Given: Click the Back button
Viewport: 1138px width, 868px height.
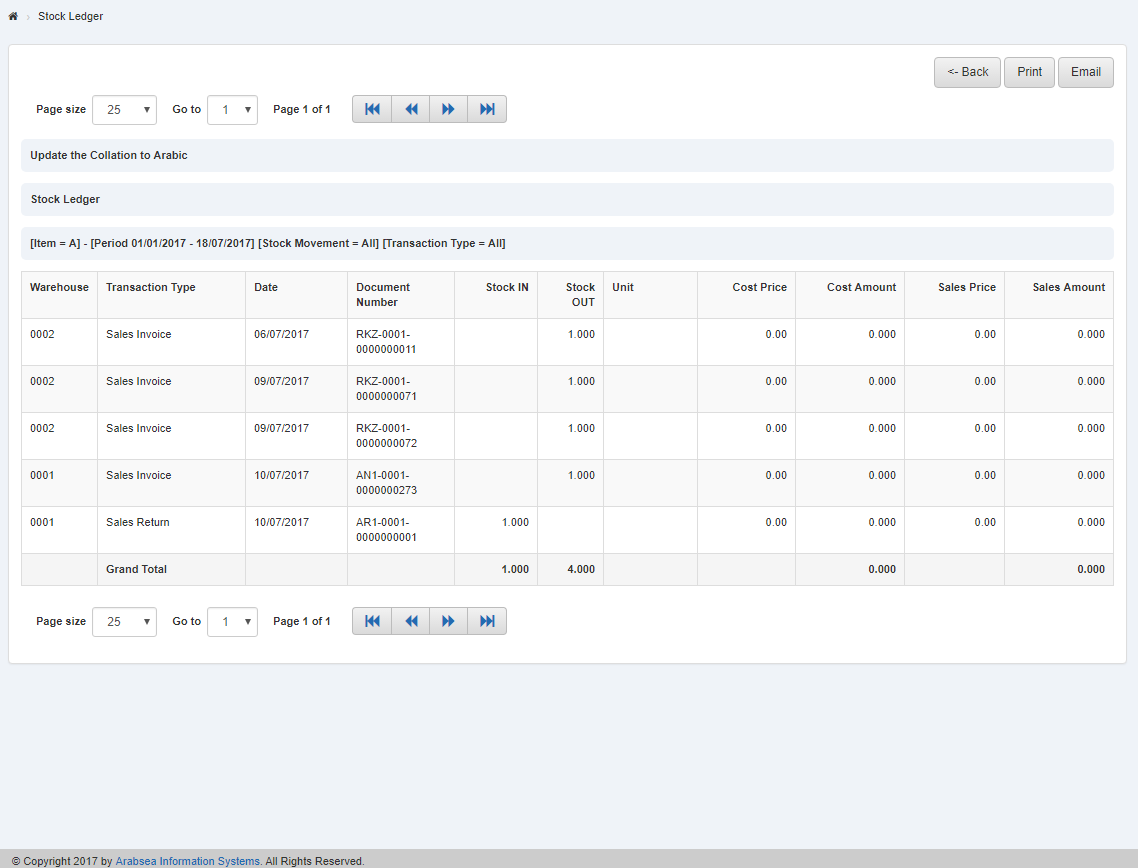Looking at the screenshot, I should [x=966, y=71].
